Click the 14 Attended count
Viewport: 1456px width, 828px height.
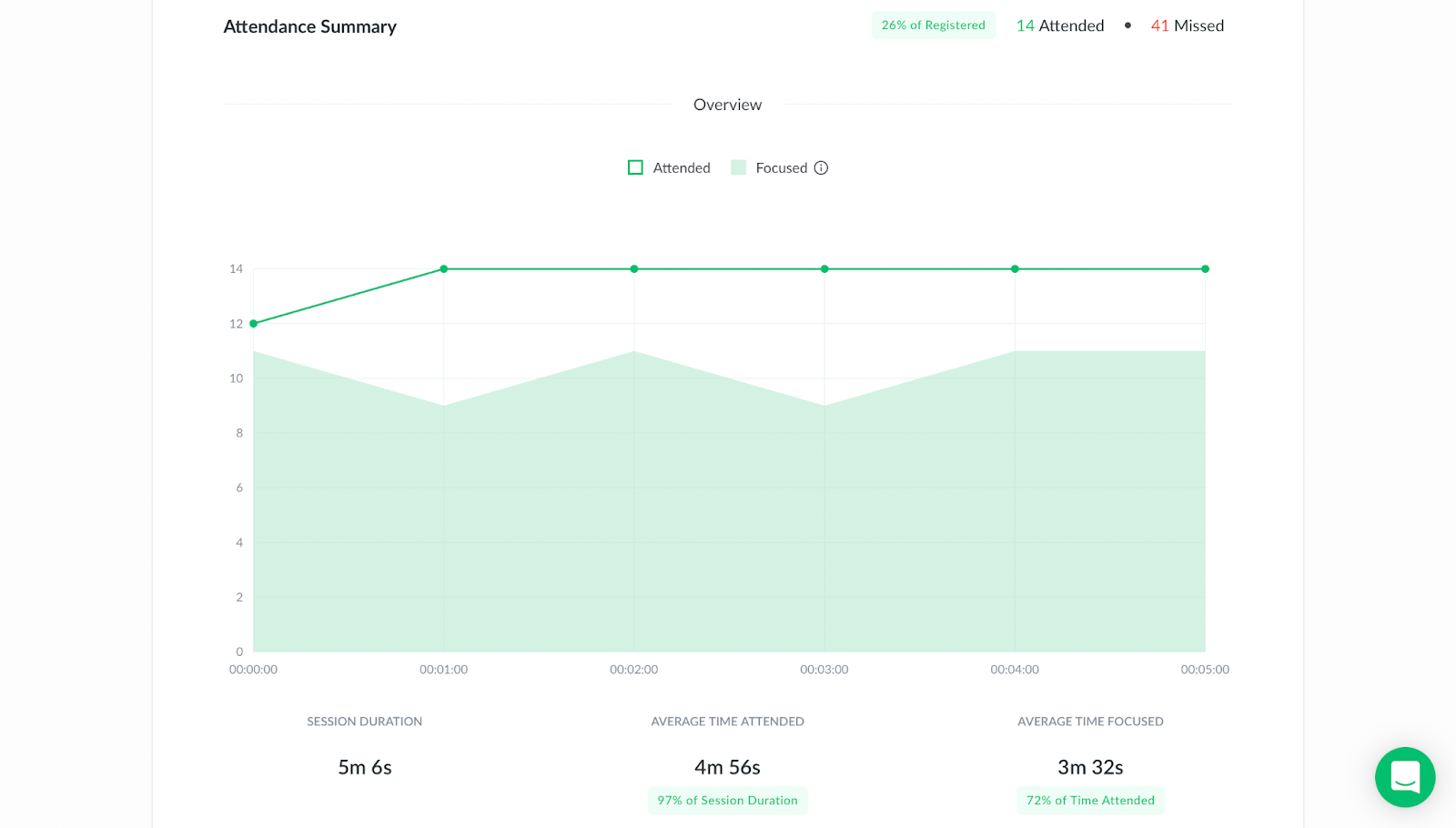(1060, 25)
